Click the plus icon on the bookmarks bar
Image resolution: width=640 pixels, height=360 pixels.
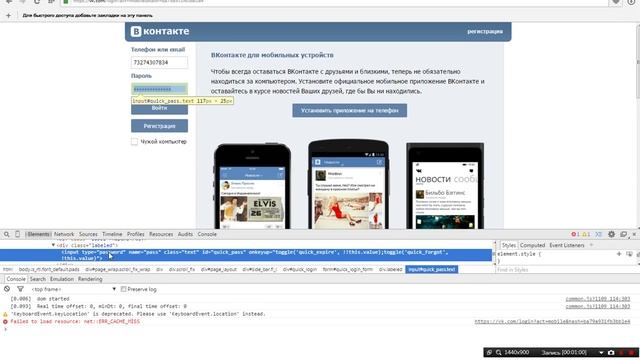(8, 16)
